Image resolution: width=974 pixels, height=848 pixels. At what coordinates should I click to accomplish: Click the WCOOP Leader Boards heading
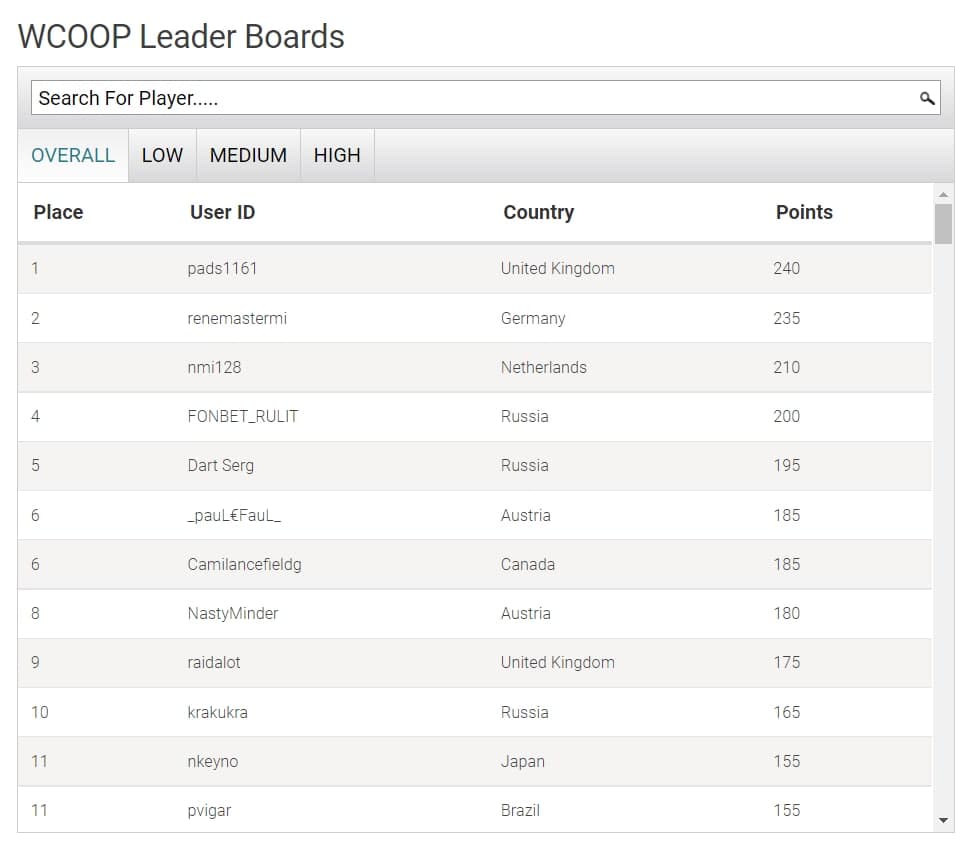tap(181, 37)
